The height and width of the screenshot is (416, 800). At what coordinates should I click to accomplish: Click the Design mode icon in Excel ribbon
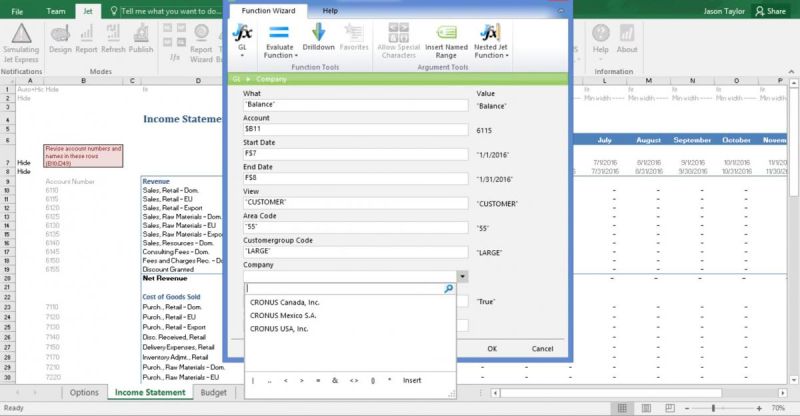pos(60,34)
